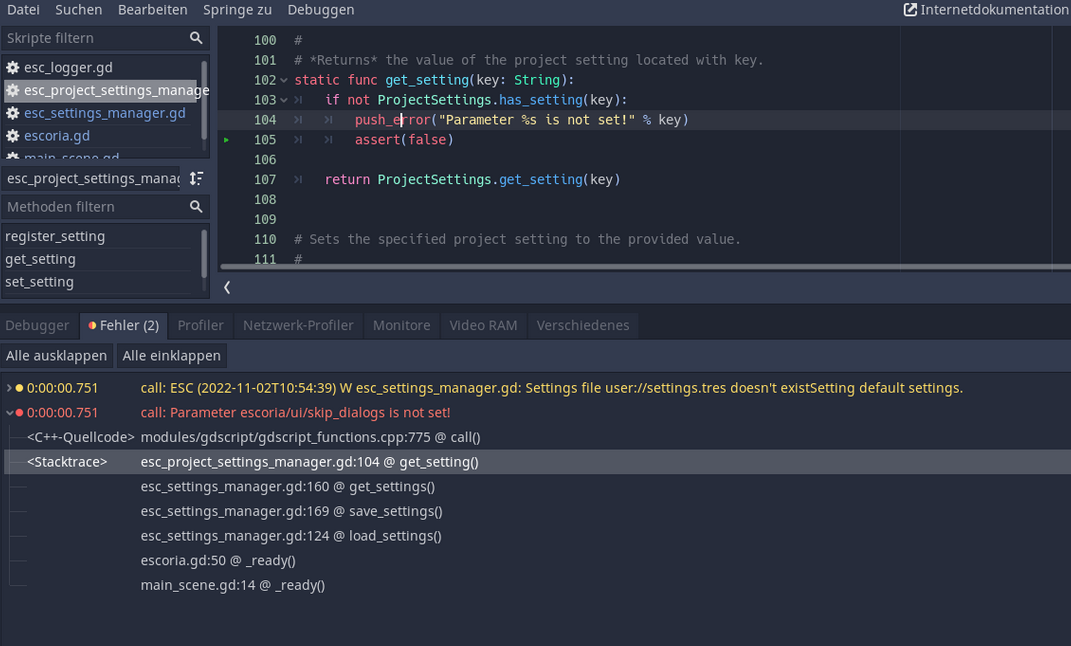The height and width of the screenshot is (646, 1071).
Task: Collapse the code fold arrow on line 103
Action: click(283, 99)
